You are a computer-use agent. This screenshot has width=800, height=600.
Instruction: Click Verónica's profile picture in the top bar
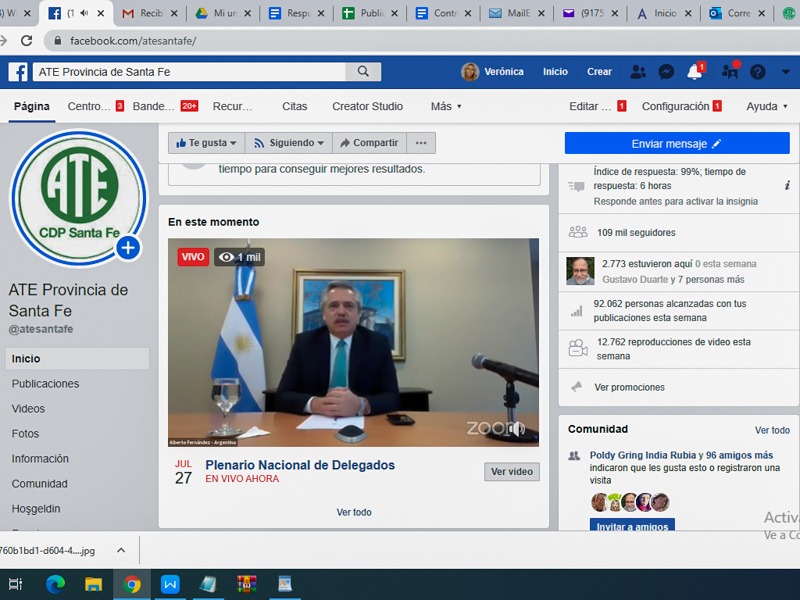click(470, 72)
